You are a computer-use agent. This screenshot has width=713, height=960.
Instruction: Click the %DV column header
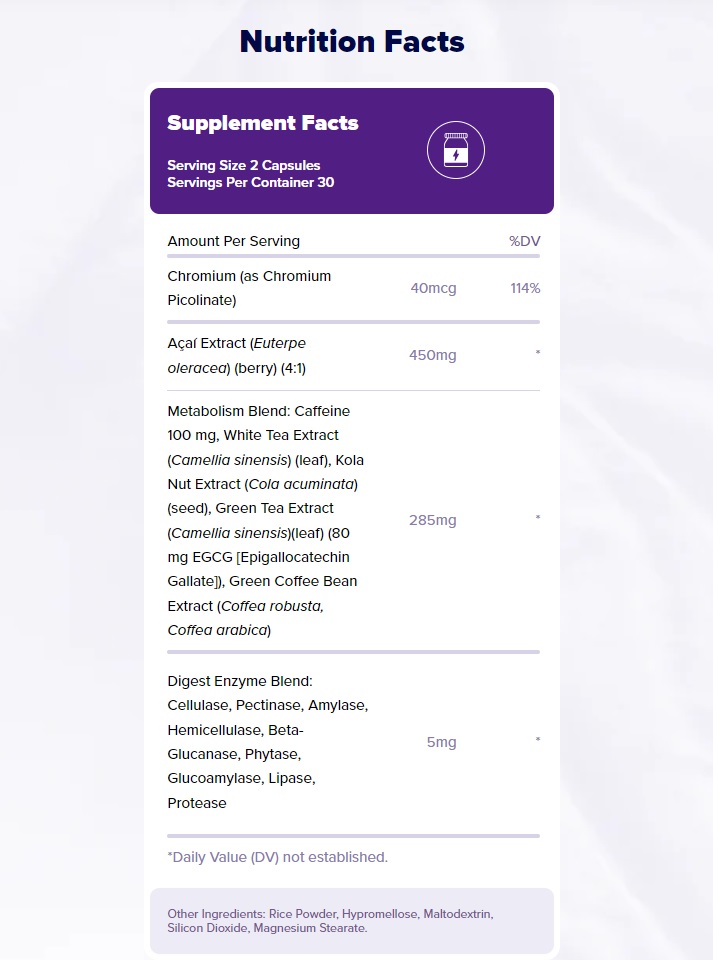524,241
